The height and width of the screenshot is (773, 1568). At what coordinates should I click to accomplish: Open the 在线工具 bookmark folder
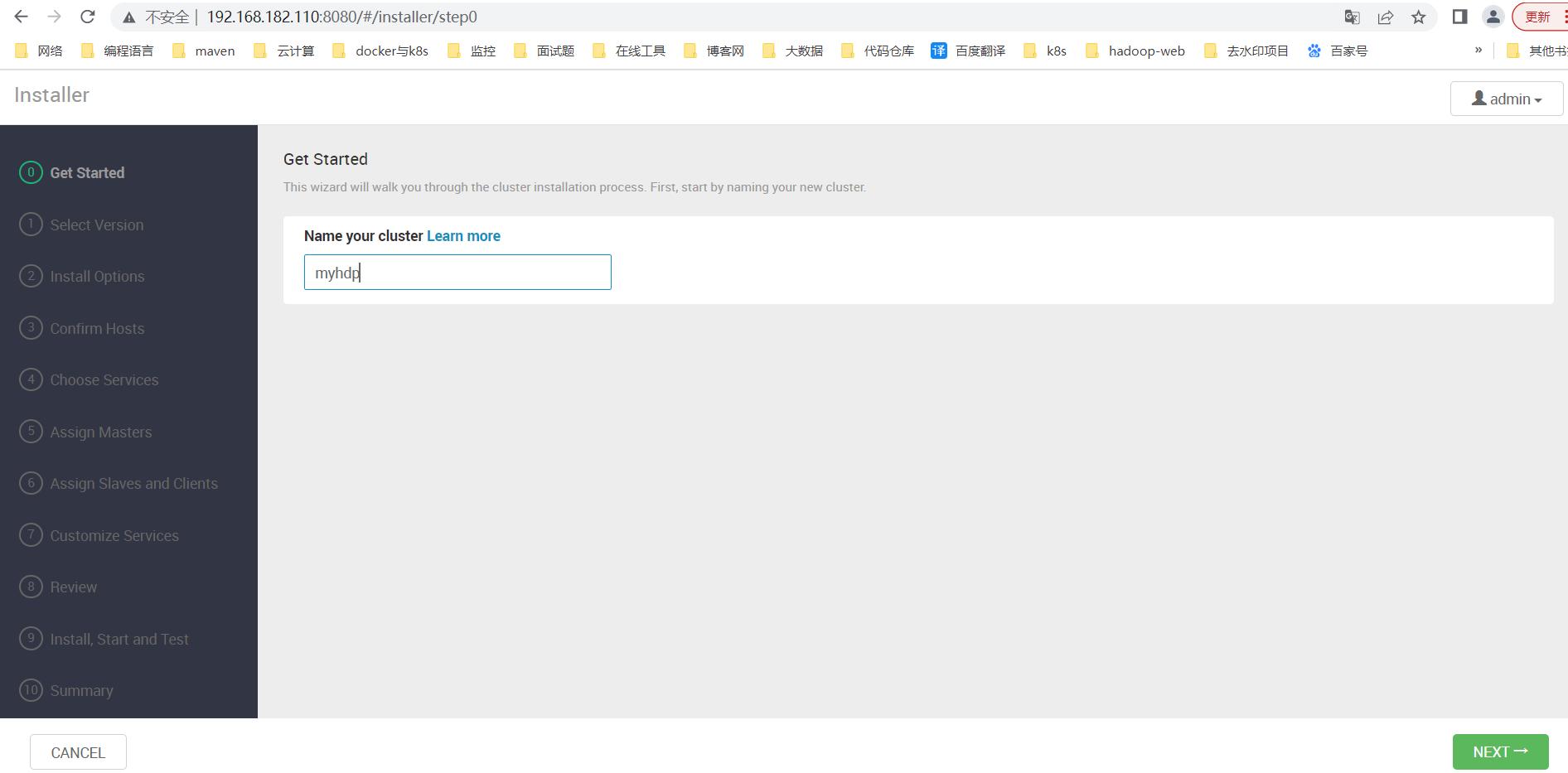coord(629,51)
